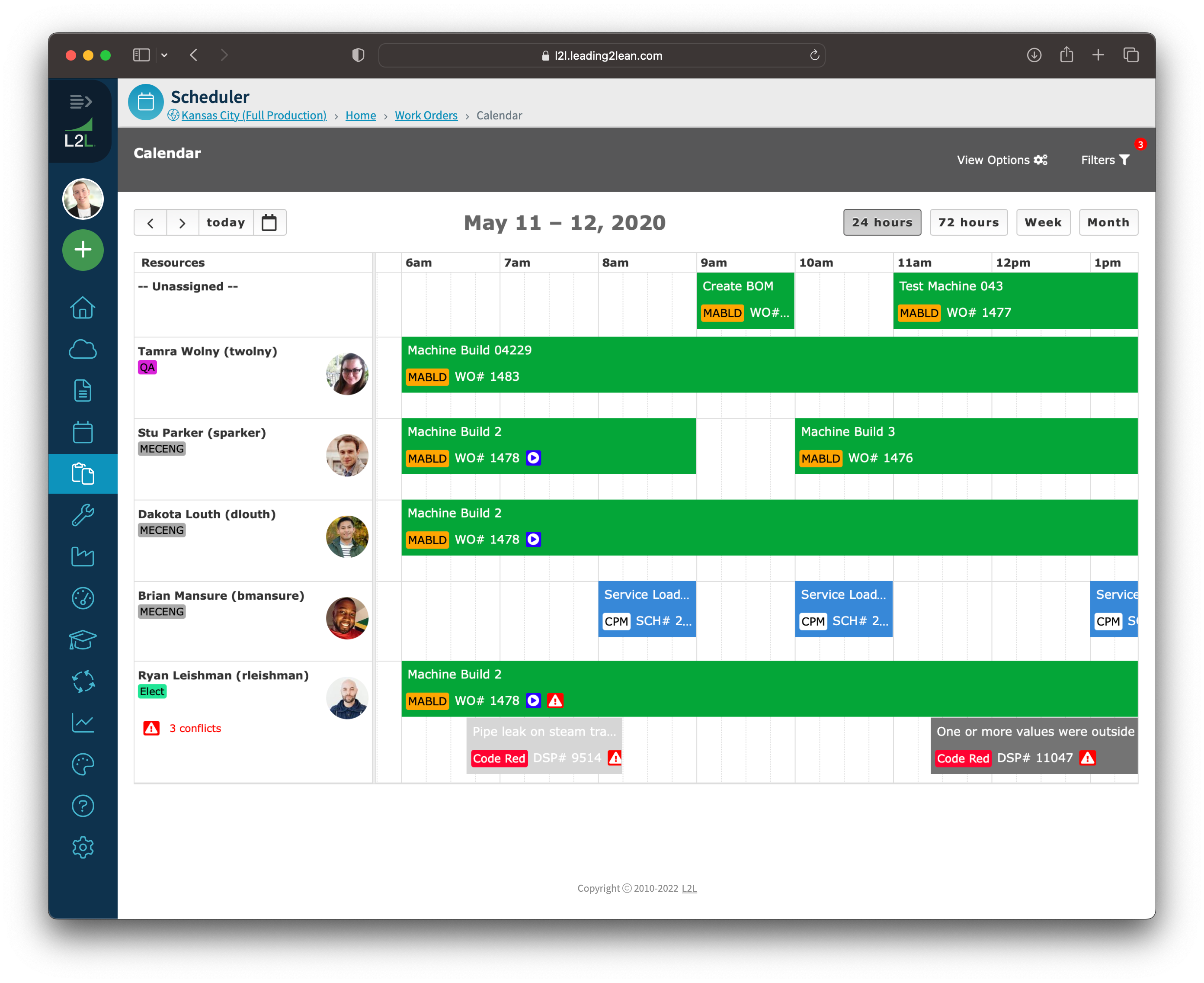Open the Home dashboard icon

coord(83,308)
